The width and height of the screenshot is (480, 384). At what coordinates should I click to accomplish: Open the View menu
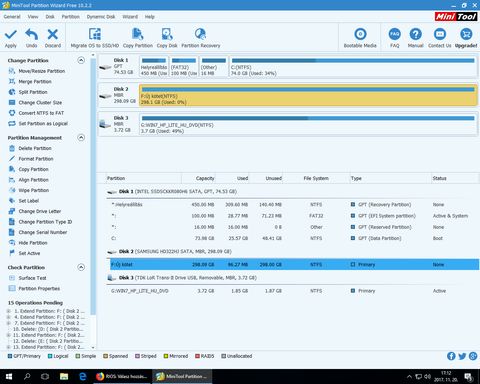coord(33,17)
